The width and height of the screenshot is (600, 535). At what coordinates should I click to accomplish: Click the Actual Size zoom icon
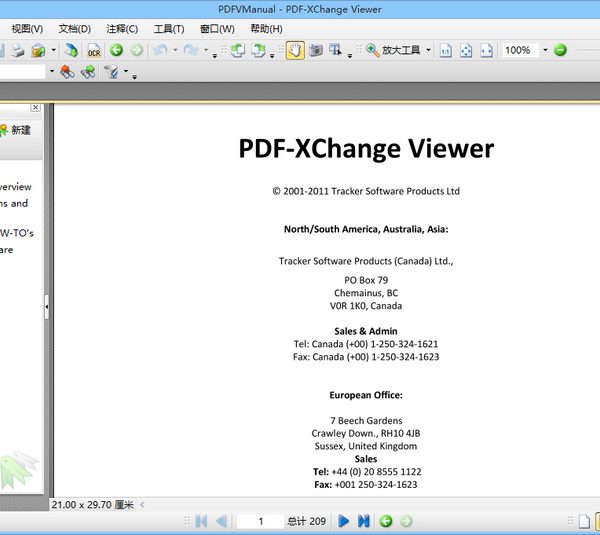click(x=446, y=50)
